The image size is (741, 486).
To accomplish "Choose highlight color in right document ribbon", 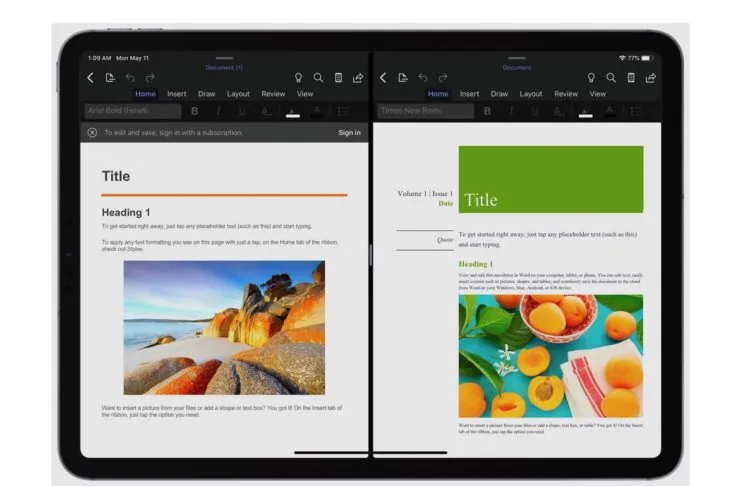I will 586,112.
